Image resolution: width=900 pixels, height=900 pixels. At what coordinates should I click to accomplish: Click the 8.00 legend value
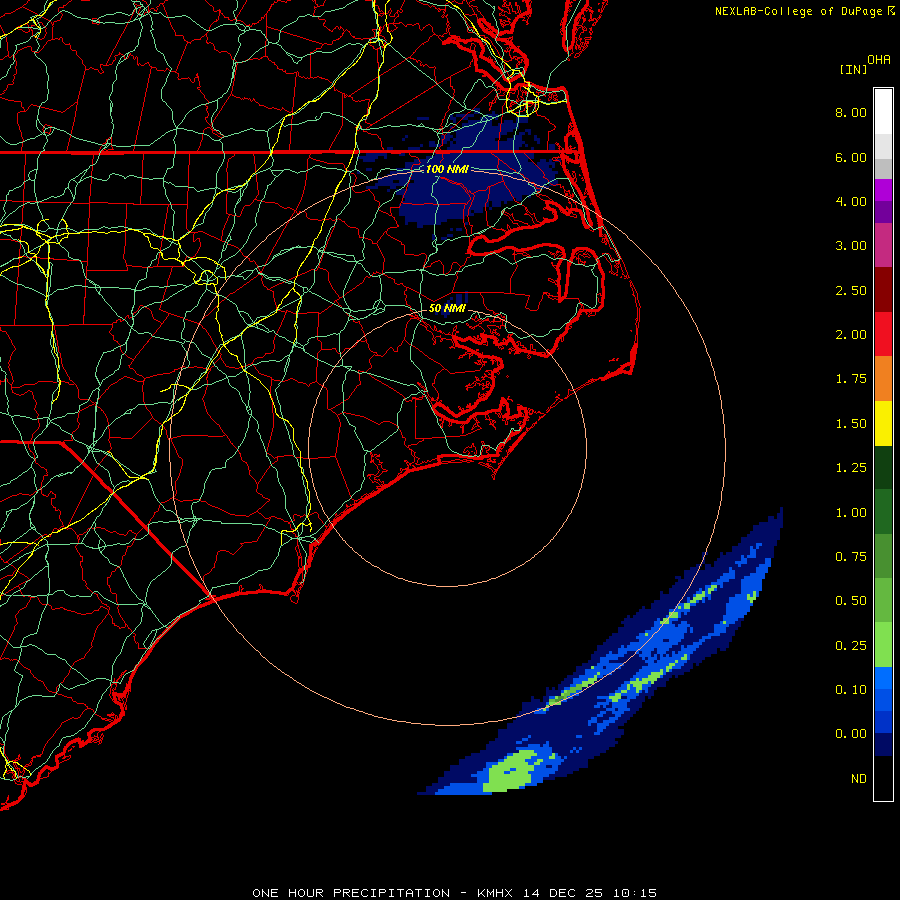pos(851,112)
